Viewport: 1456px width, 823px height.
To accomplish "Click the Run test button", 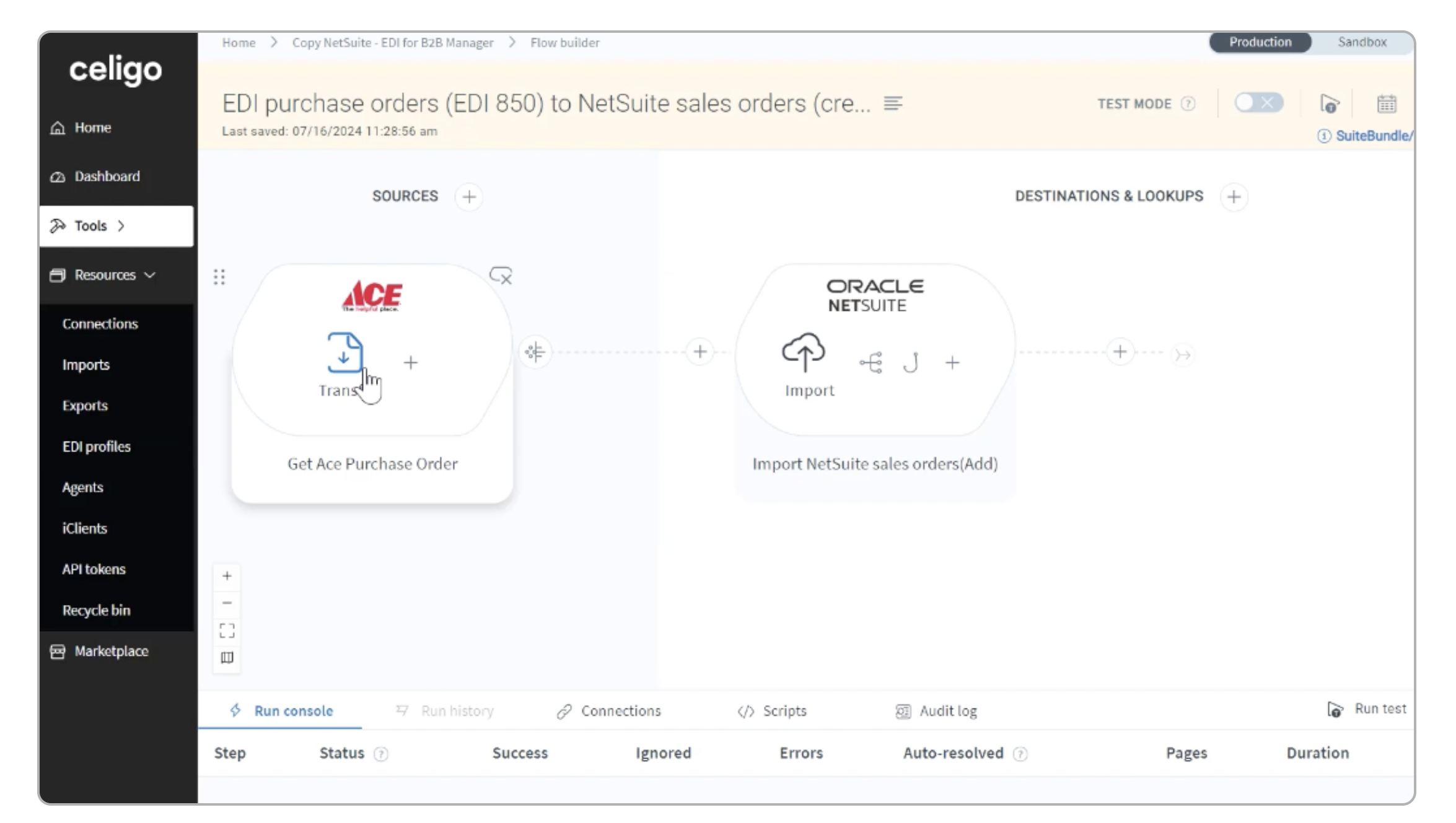I will pyautogui.click(x=1367, y=709).
